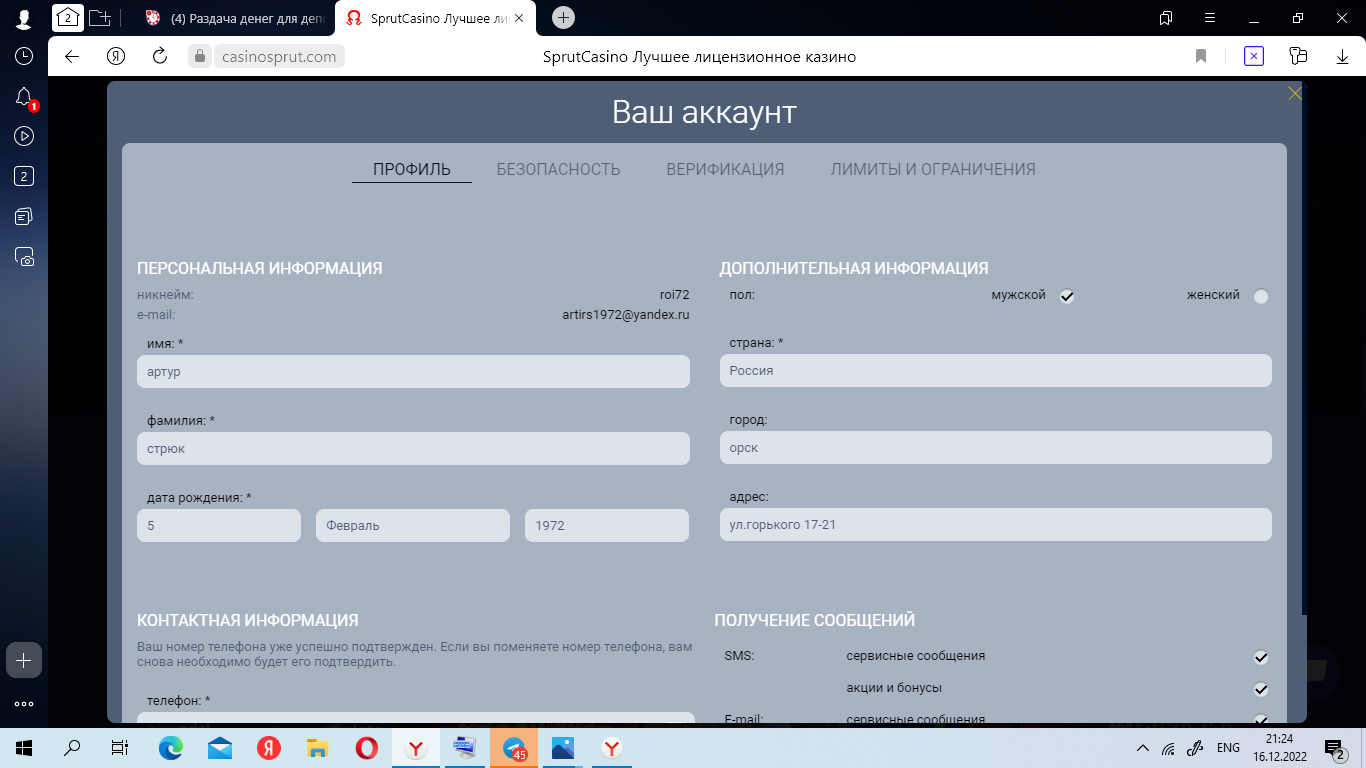This screenshot has width=1366, height=768.
Task: Switch to the БЕЗОПАСНОСТЬ tab
Action: [558, 169]
